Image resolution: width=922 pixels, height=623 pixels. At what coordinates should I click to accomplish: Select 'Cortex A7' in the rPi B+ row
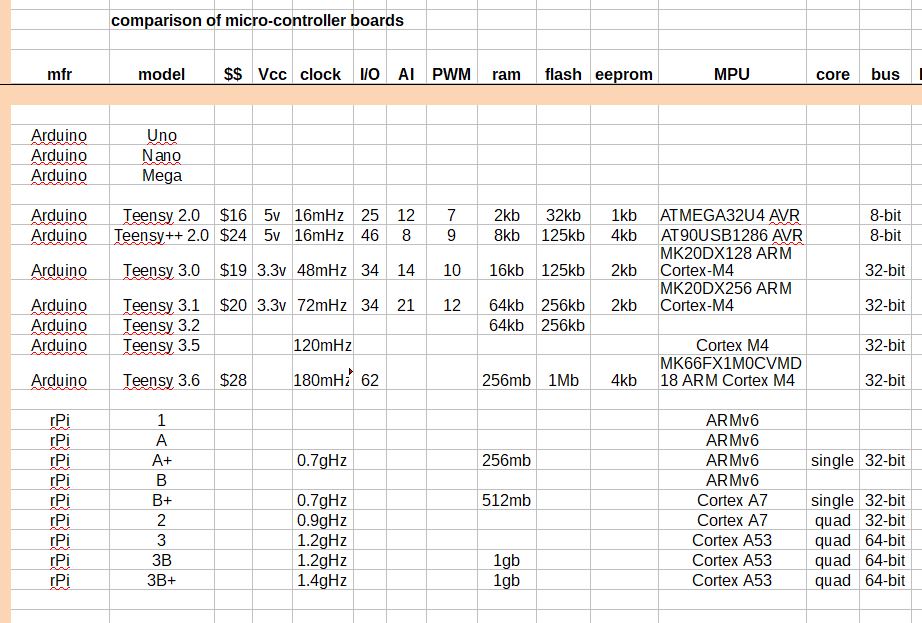(x=732, y=501)
